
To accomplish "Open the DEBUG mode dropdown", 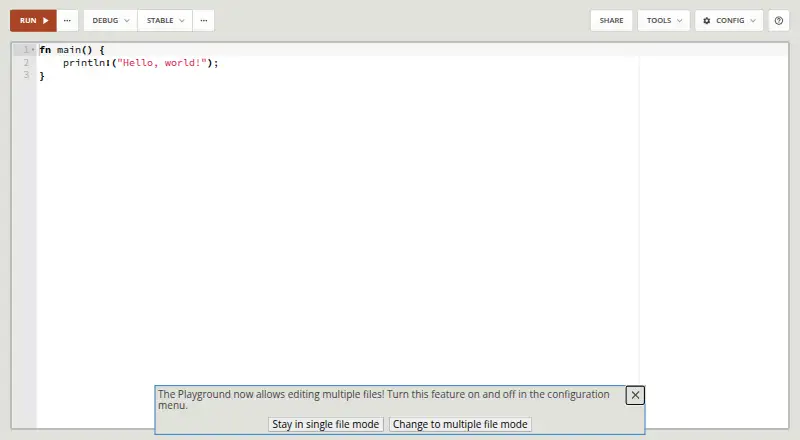I will [x=111, y=20].
